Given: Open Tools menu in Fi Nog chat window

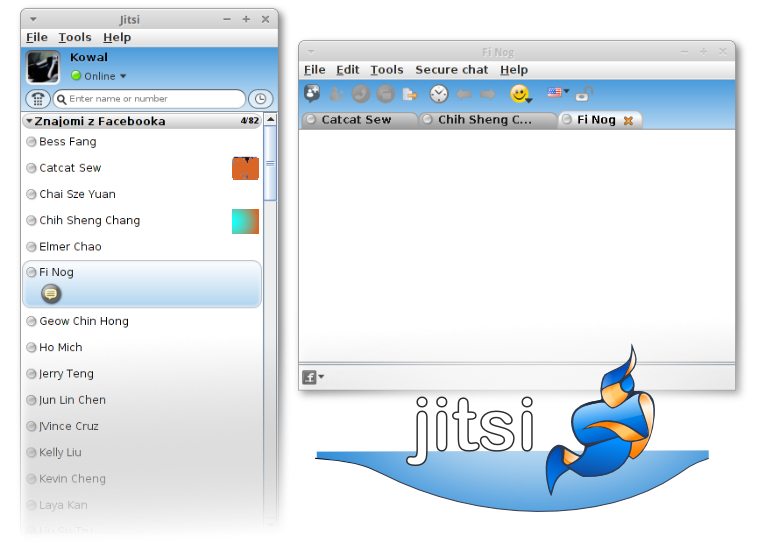Looking at the screenshot, I should [x=387, y=70].
